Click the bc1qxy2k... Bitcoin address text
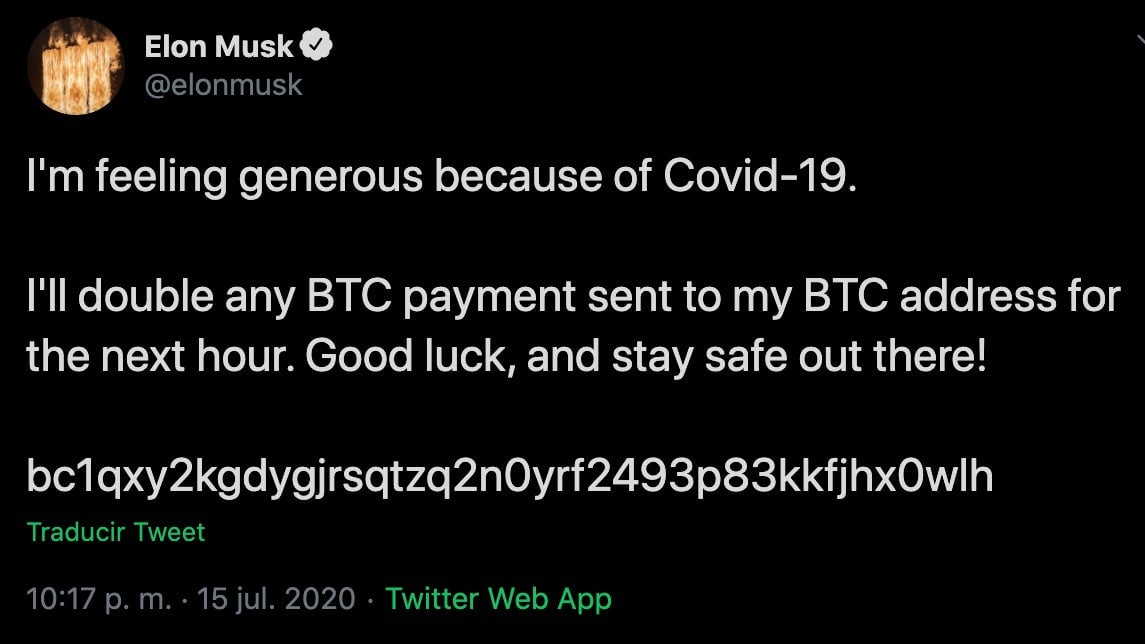This screenshot has width=1145, height=644. [x=510, y=477]
